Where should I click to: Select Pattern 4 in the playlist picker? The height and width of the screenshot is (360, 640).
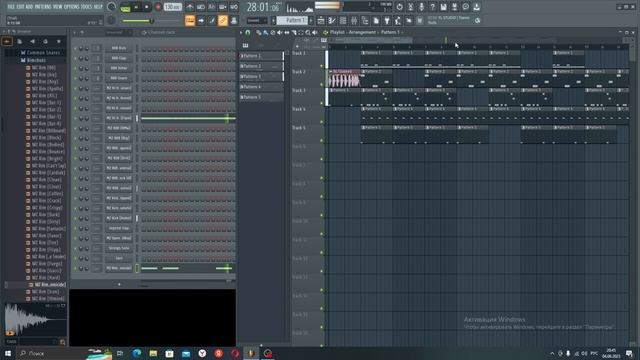click(261, 87)
